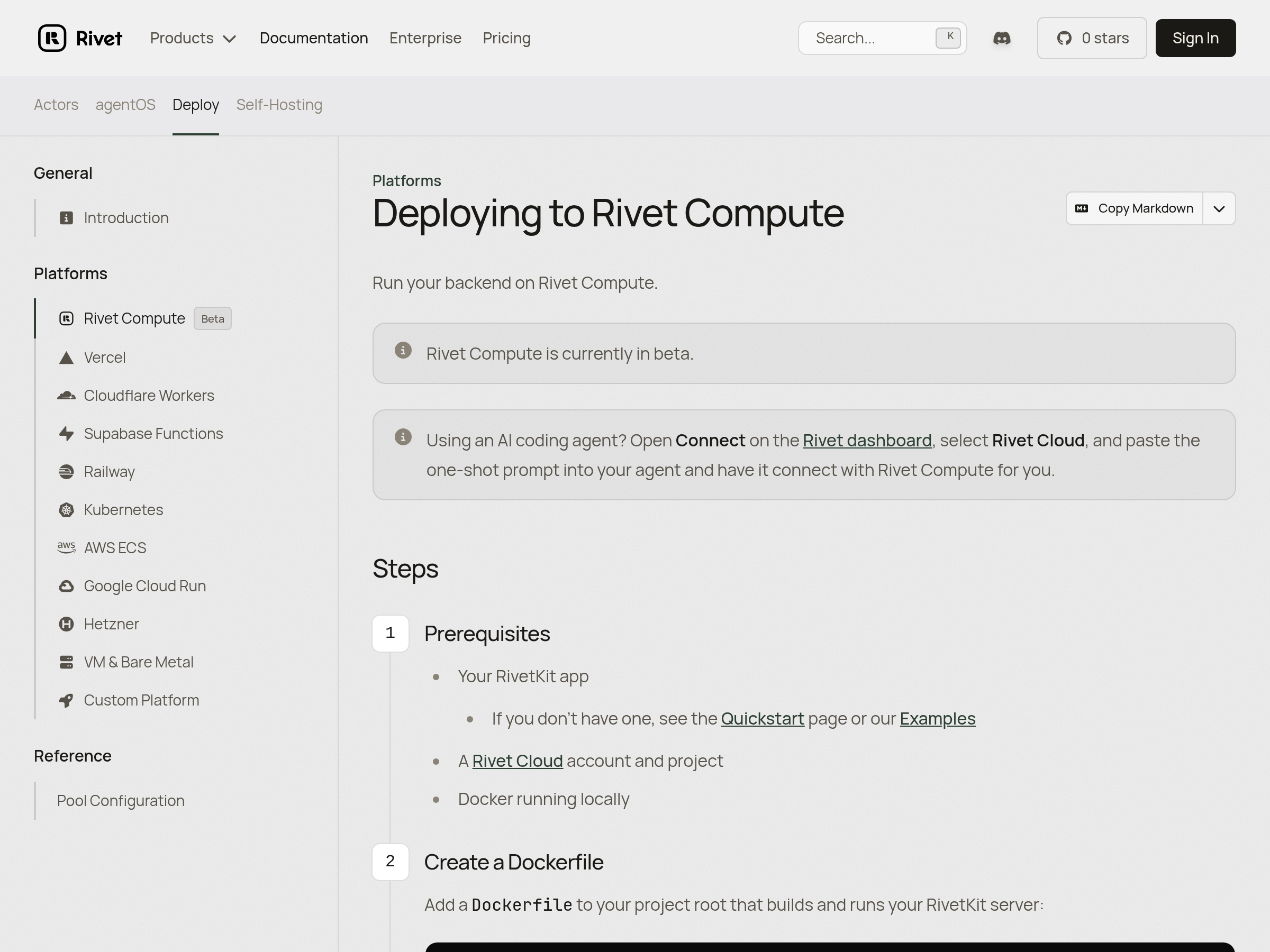This screenshot has height=952, width=1270.
Task: Open the Rivet dashboard link
Action: point(867,440)
